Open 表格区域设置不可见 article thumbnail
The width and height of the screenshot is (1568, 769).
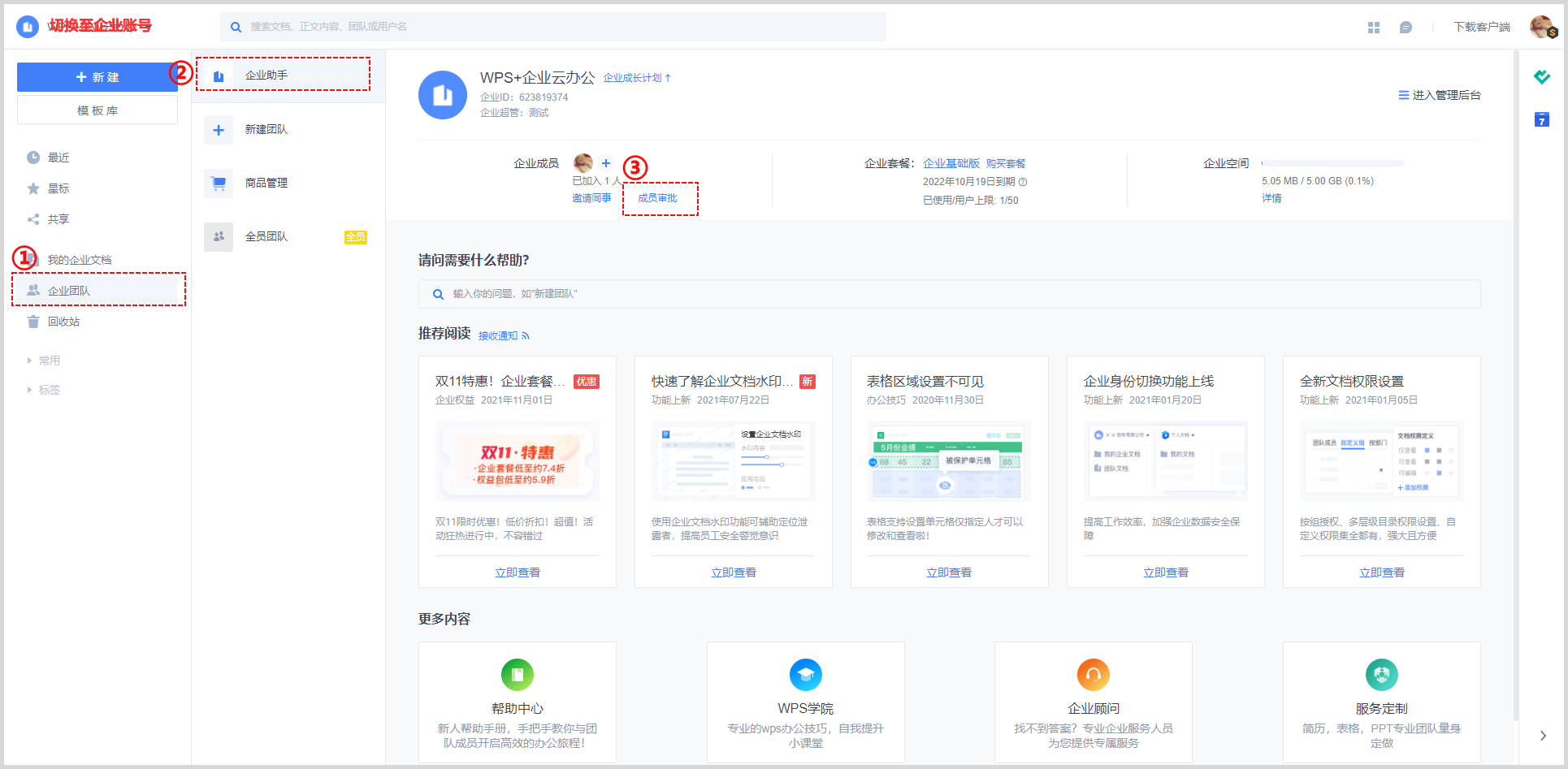(x=949, y=461)
